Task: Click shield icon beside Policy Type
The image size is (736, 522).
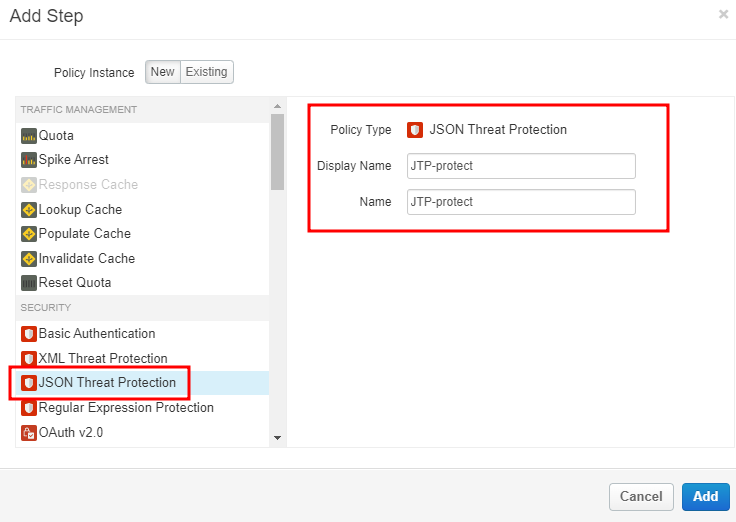Action: click(x=415, y=130)
